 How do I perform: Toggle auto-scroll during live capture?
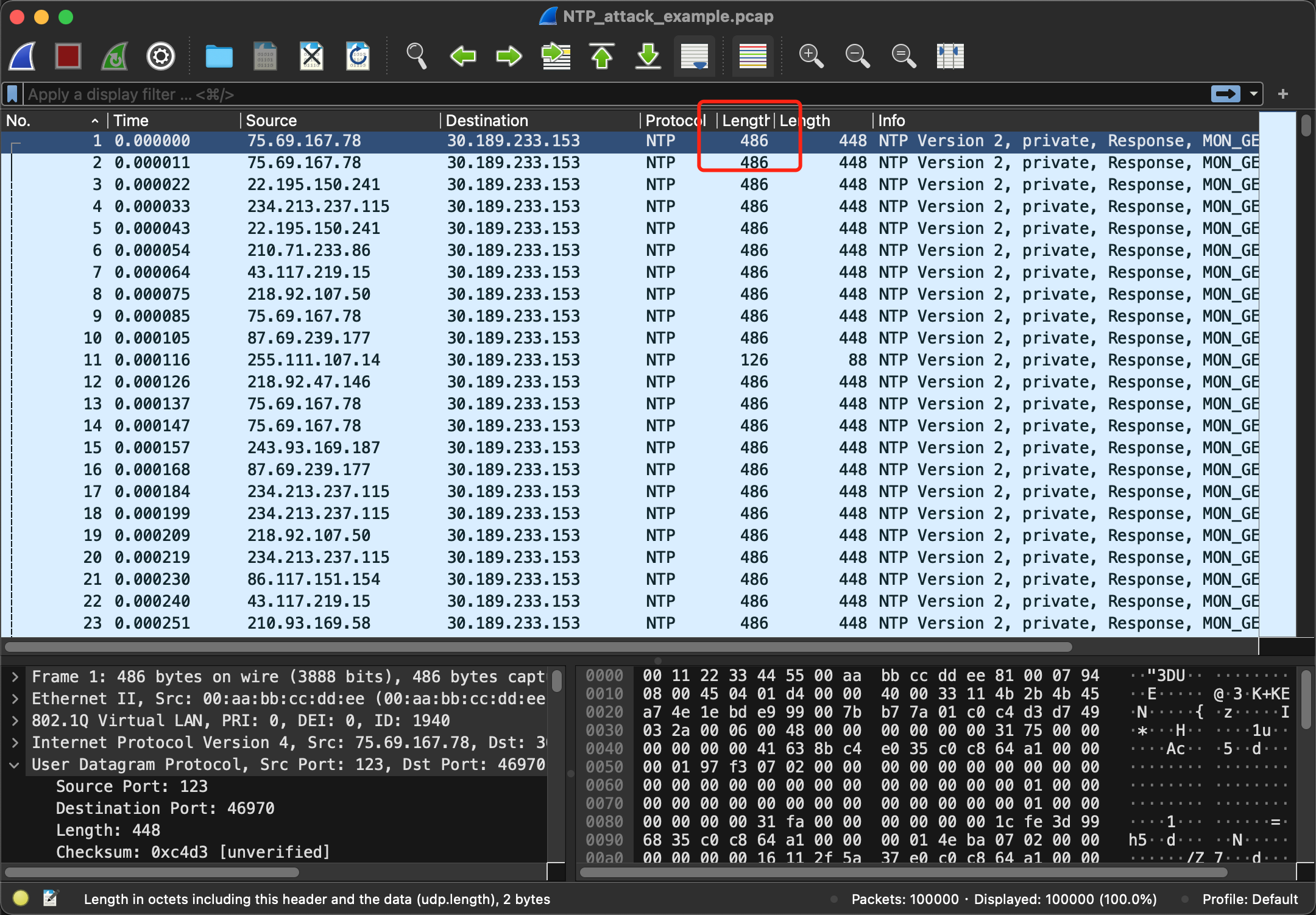coord(695,57)
